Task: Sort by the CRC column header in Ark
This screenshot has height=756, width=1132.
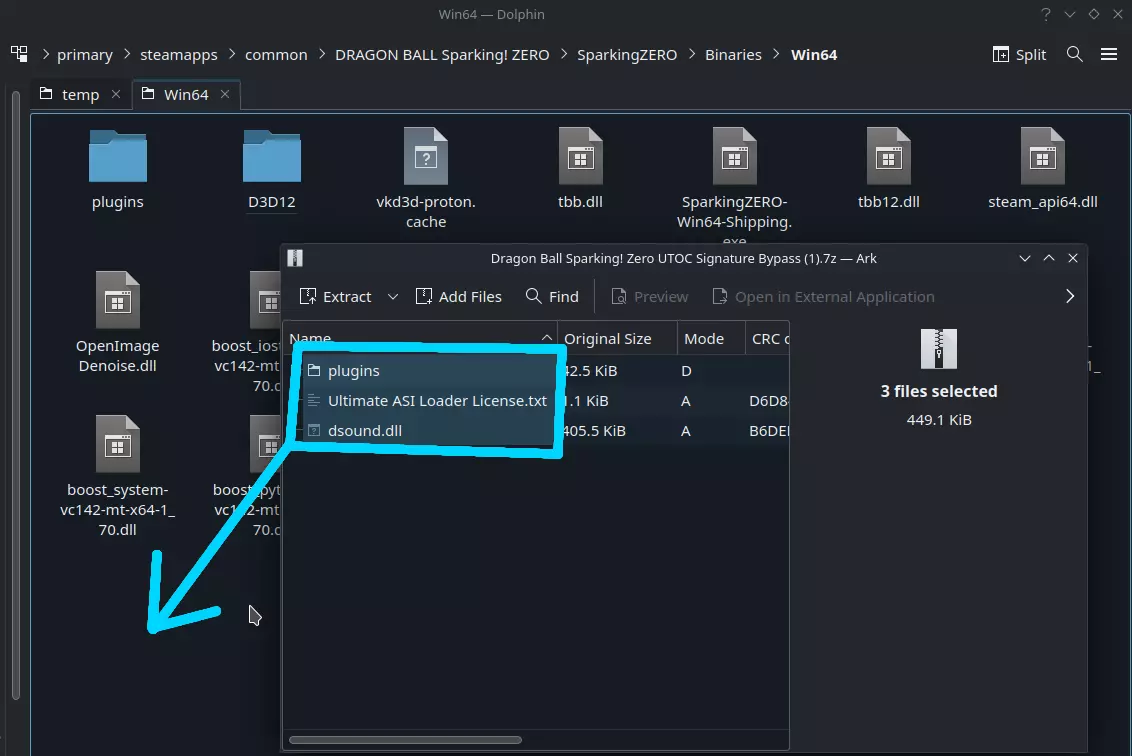Action: [x=767, y=339]
